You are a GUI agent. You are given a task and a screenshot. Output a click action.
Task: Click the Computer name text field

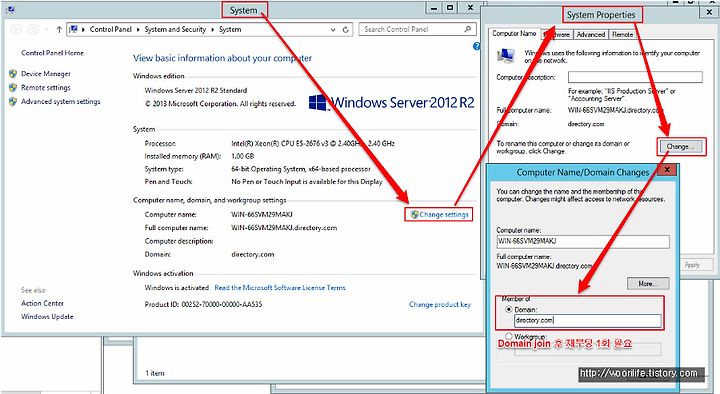[x=583, y=241]
